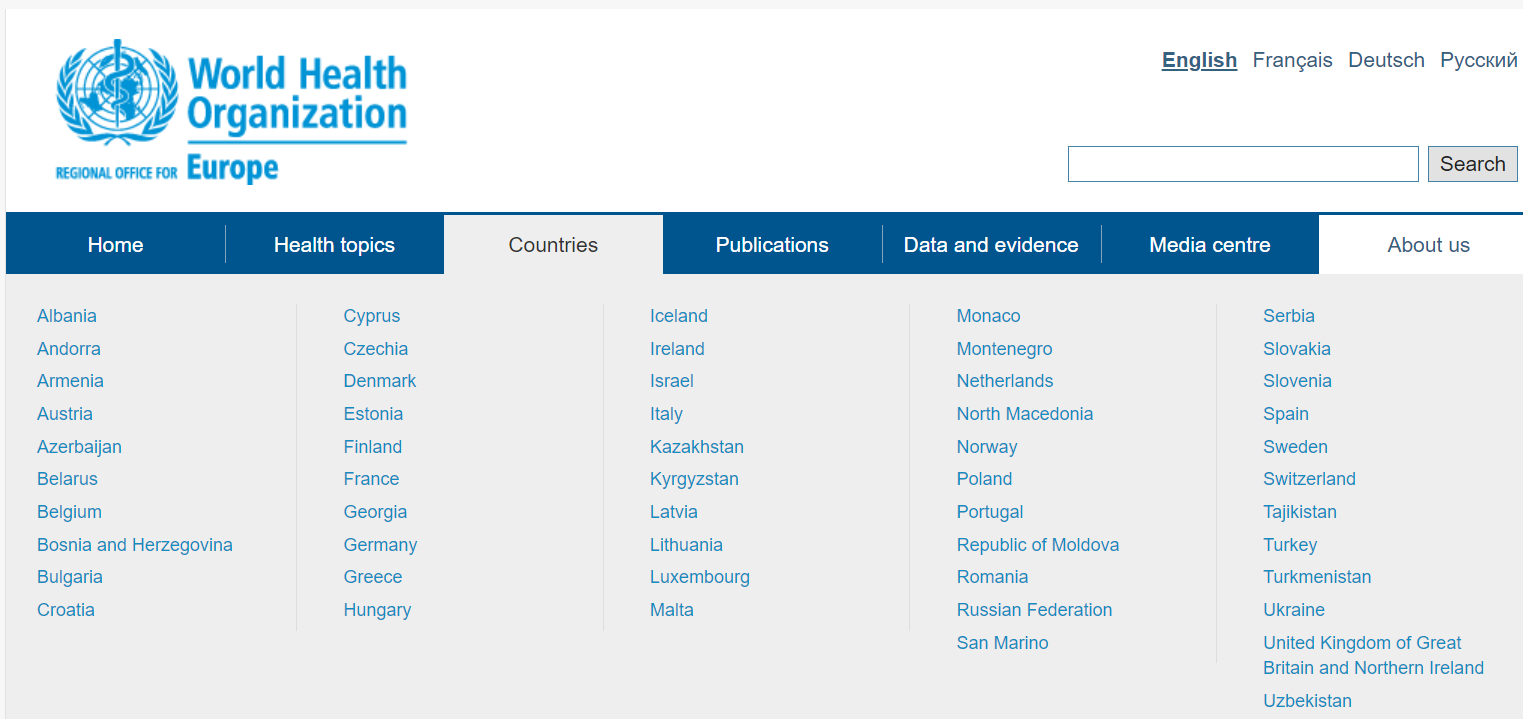Select the Netherlands link

[x=1005, y=381]
